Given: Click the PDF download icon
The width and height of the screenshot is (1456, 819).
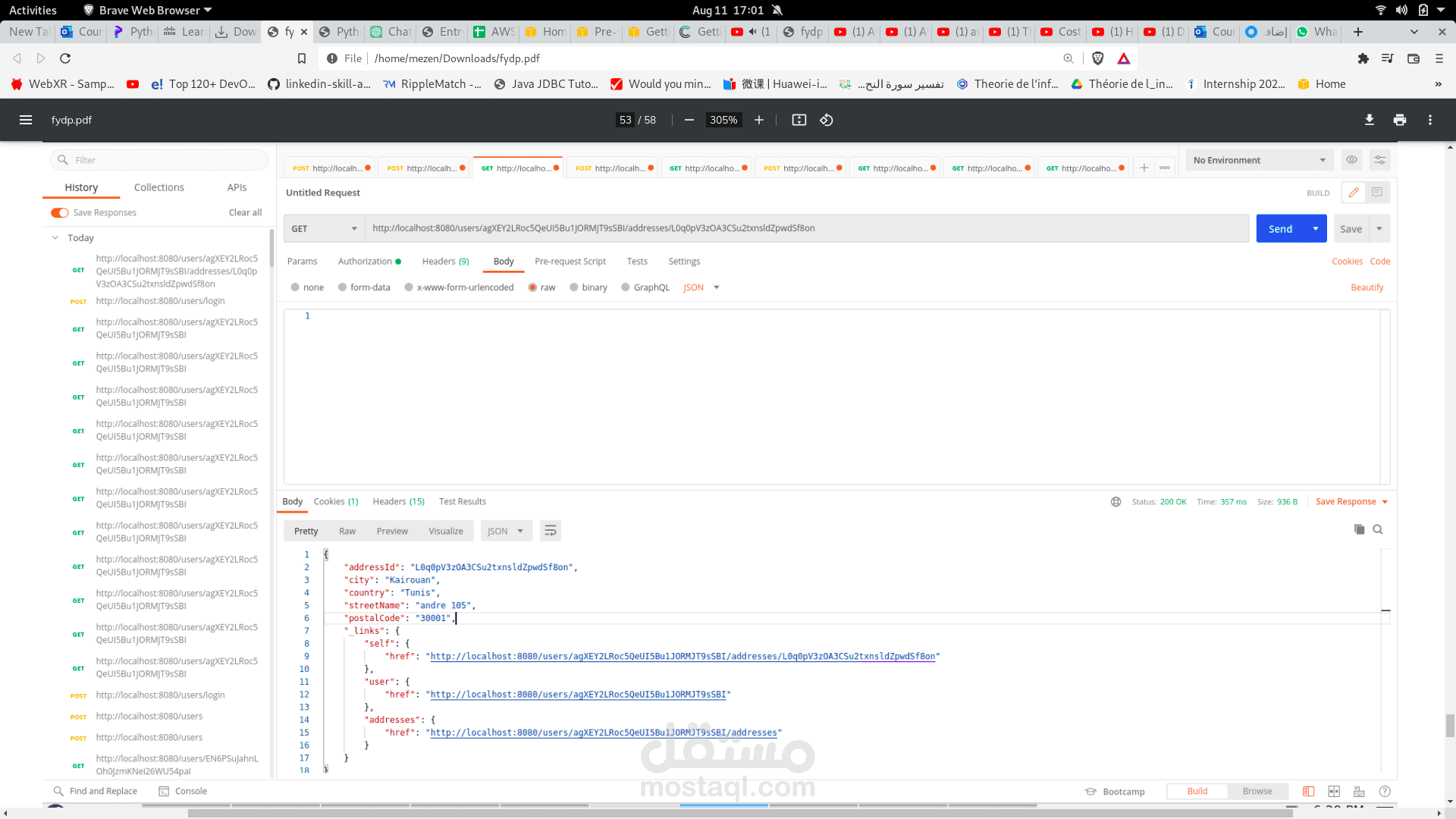Looking at the screenshot, I should tap(1369, 120).
